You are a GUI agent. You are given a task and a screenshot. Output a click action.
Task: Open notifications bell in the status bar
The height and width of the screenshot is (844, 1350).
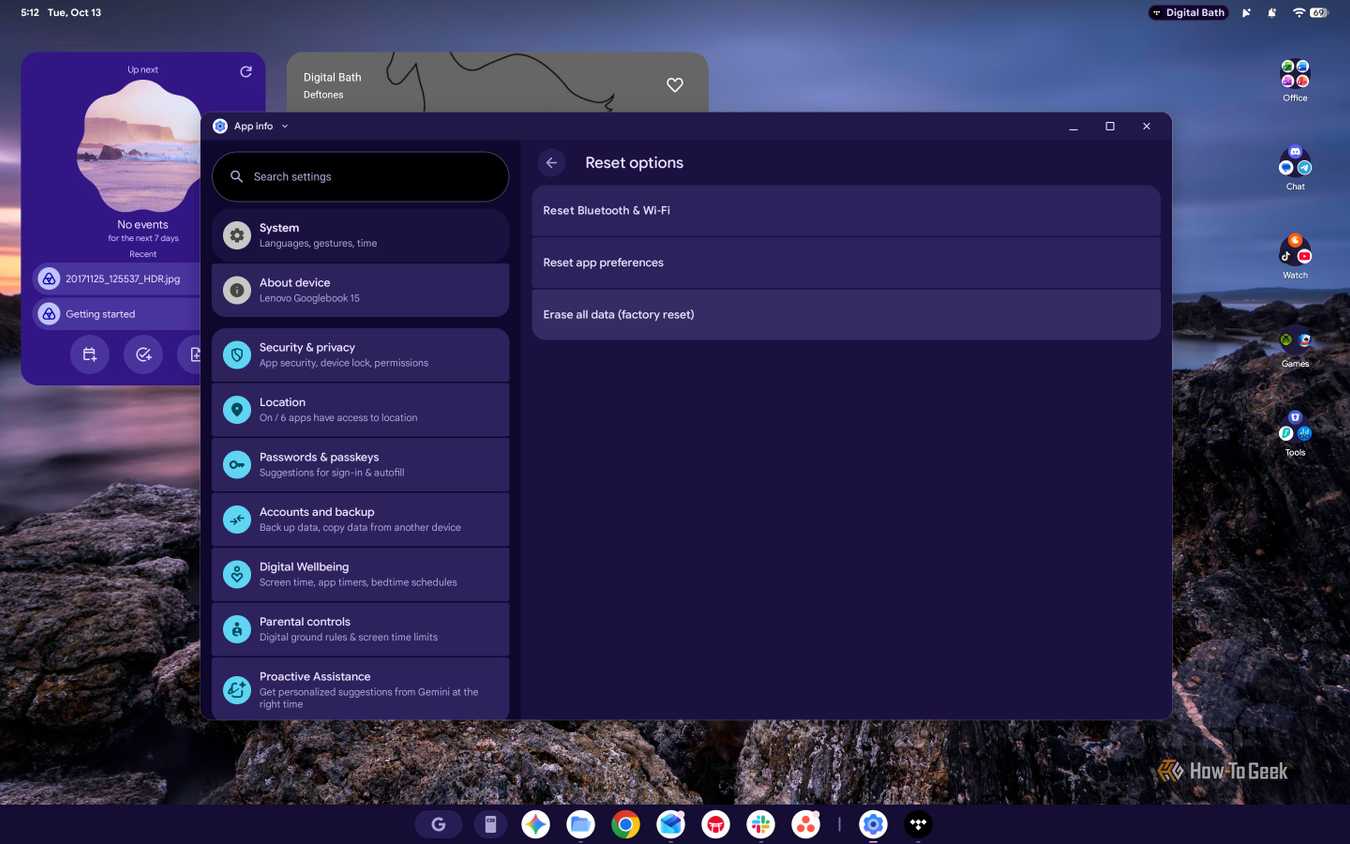tap(1272, 13)
